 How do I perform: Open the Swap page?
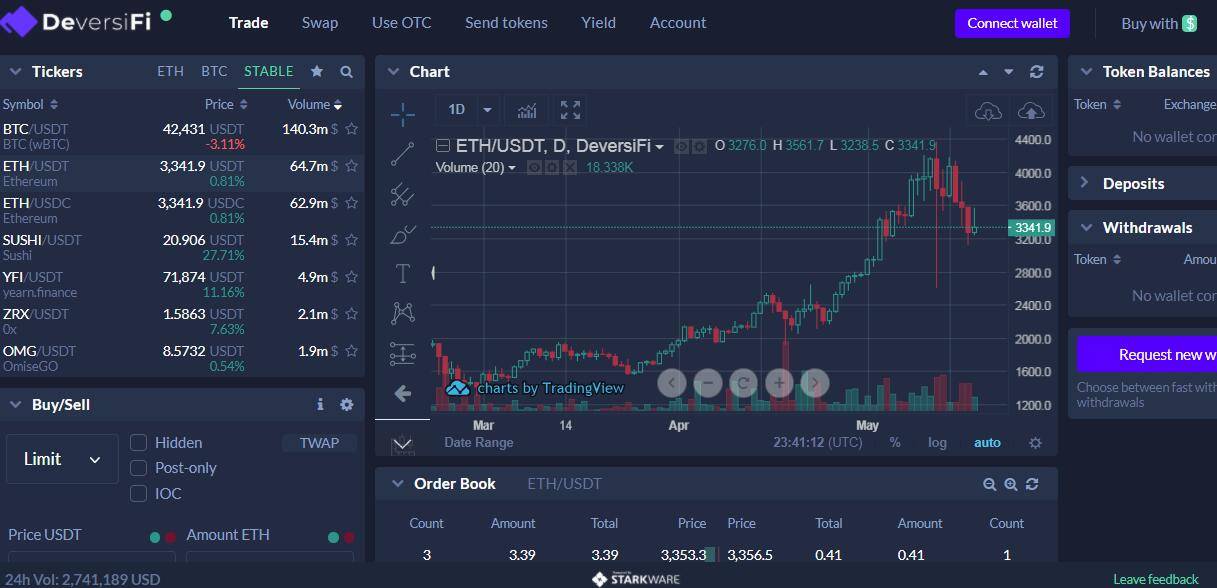point(320,22)
